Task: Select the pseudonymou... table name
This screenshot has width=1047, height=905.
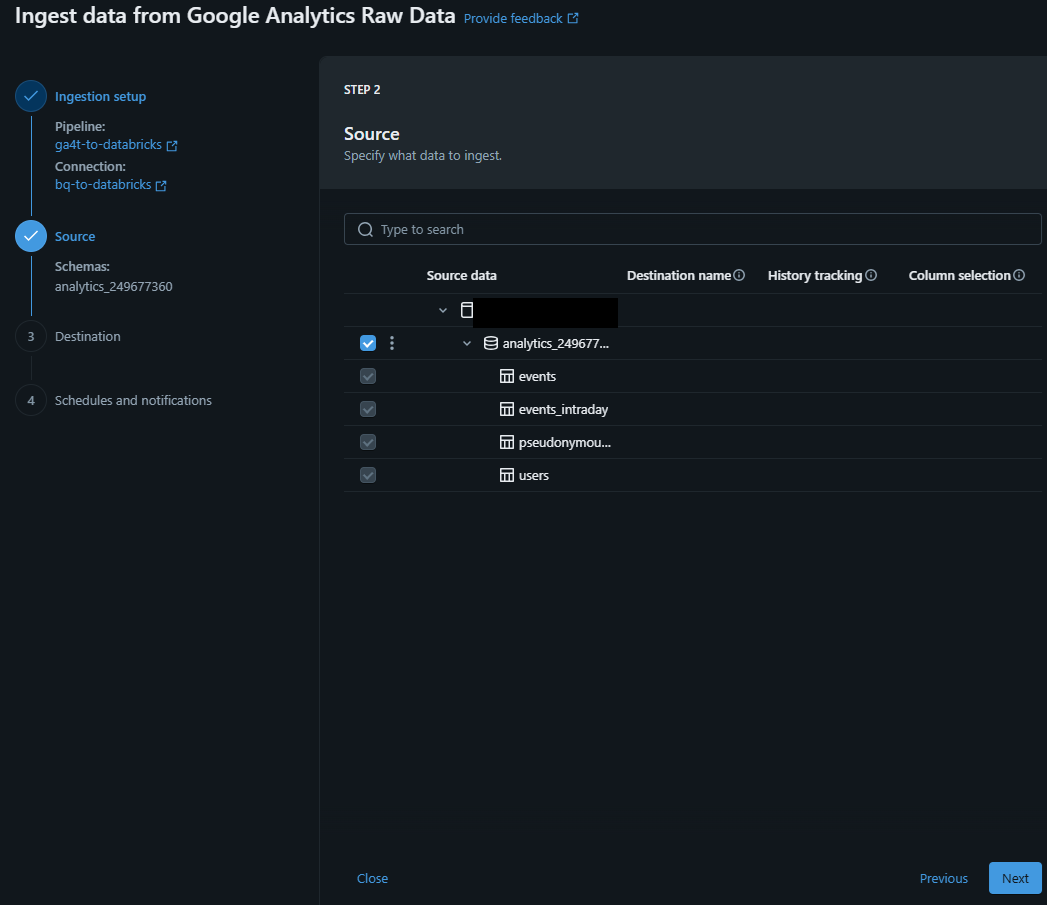Action: [565, 443]
